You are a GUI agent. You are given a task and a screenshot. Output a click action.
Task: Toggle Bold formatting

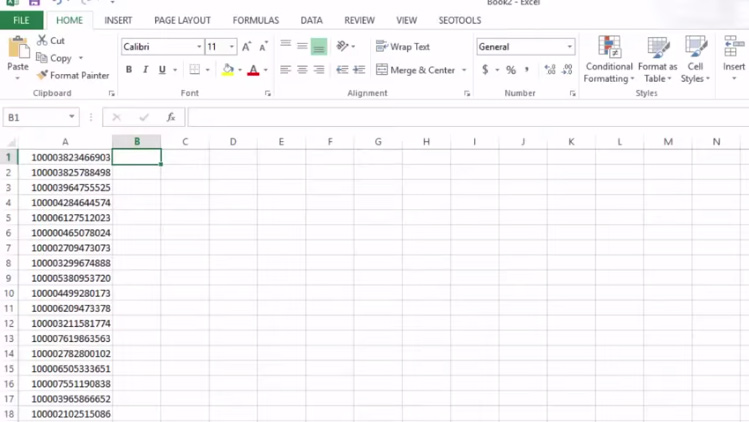click(129, 69)
